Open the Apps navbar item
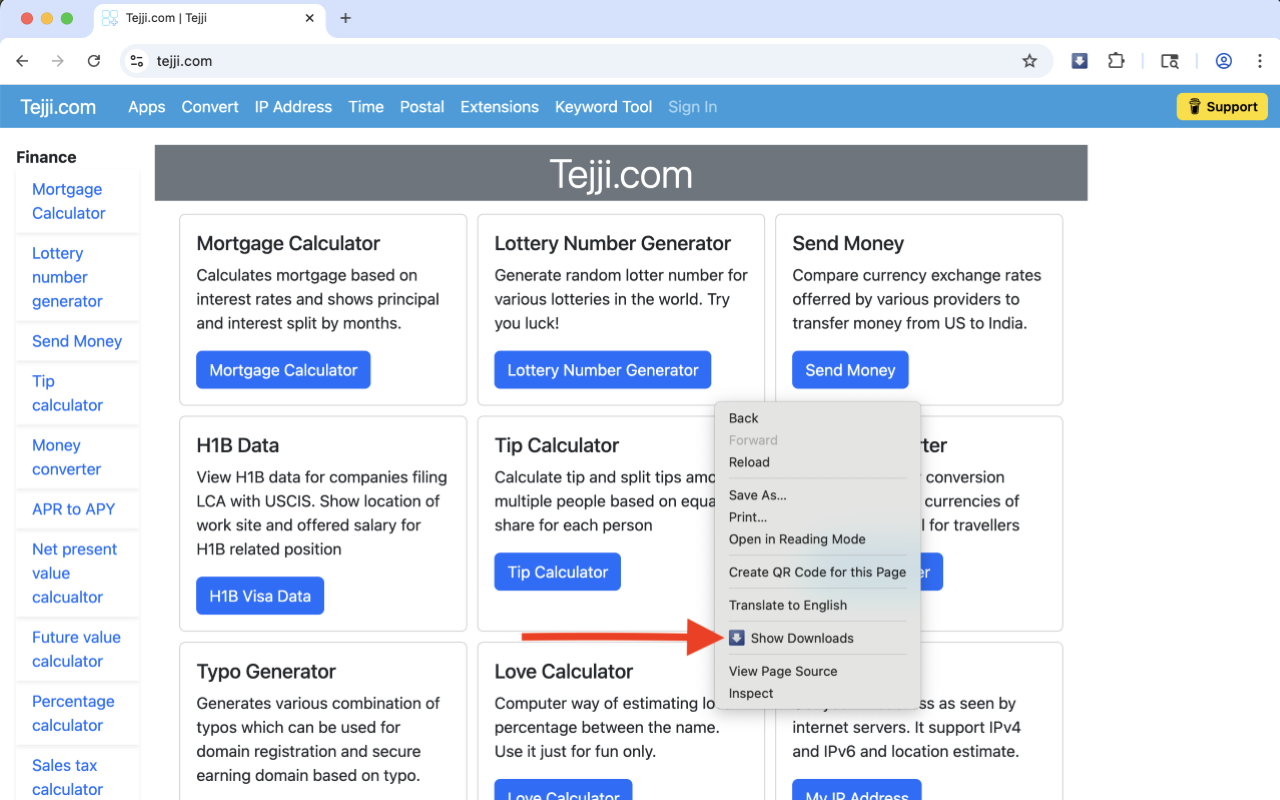 click(x=147, y=107)
